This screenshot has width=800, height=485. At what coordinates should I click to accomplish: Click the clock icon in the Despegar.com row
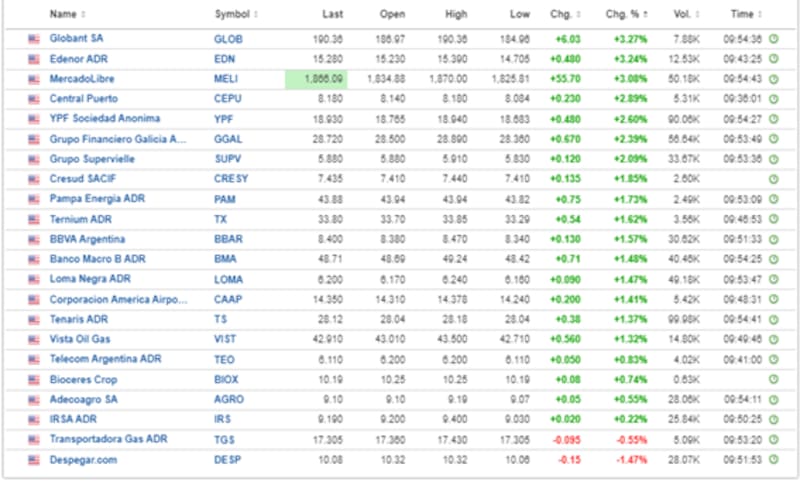point(774,459)
